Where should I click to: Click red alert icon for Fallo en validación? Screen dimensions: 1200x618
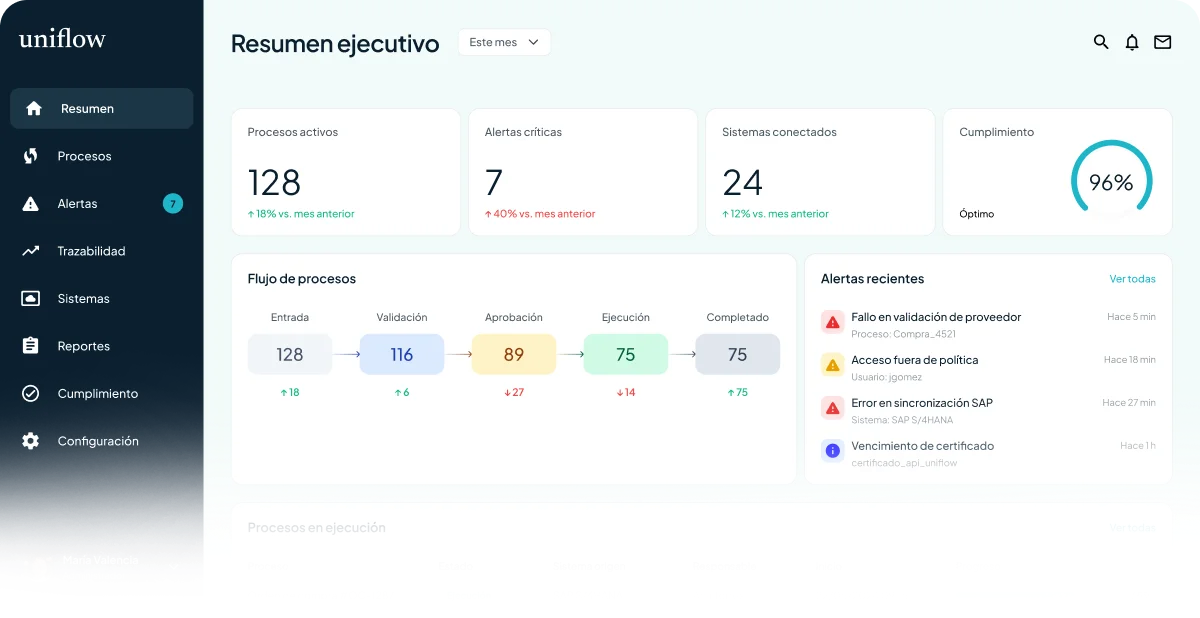pos(832,322)
